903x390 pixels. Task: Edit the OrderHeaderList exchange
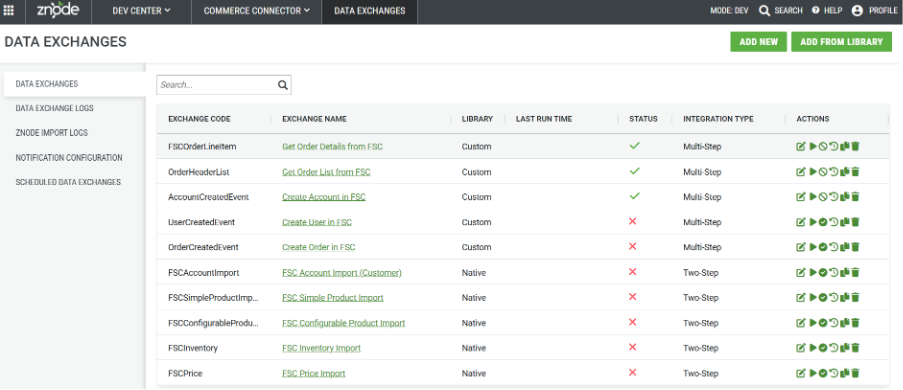(x=800, y=172)
